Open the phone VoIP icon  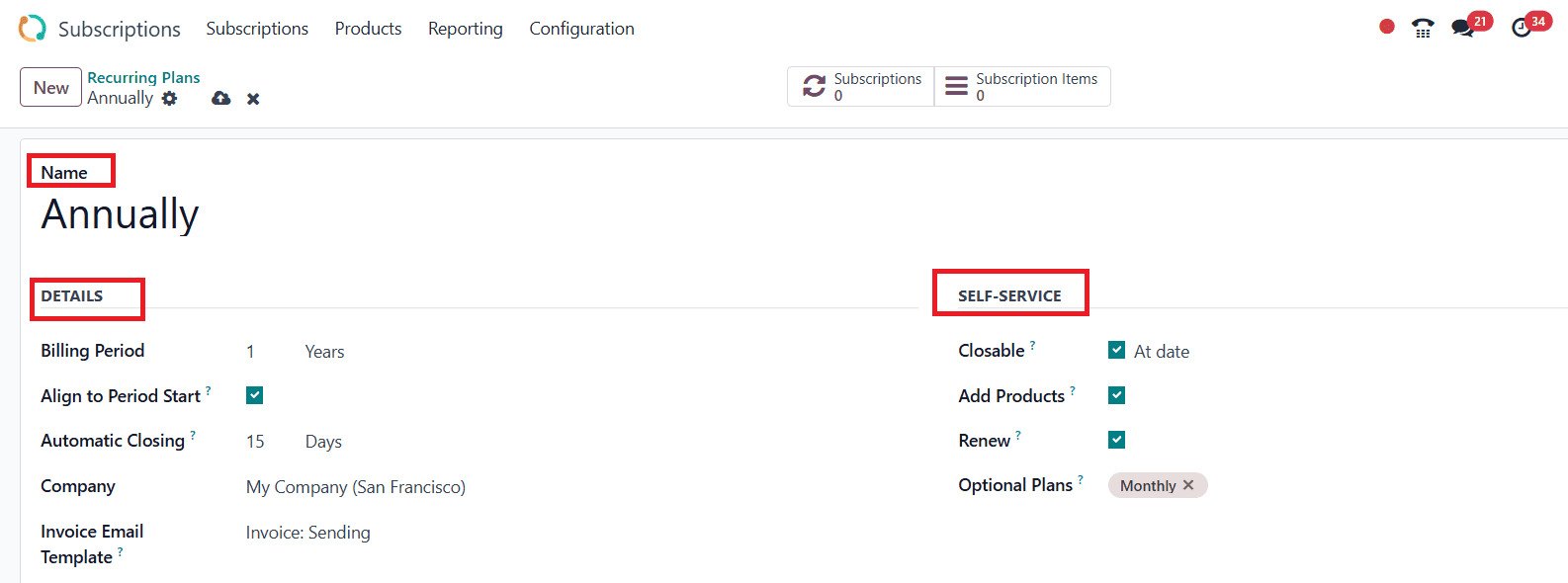point(1423,28)
